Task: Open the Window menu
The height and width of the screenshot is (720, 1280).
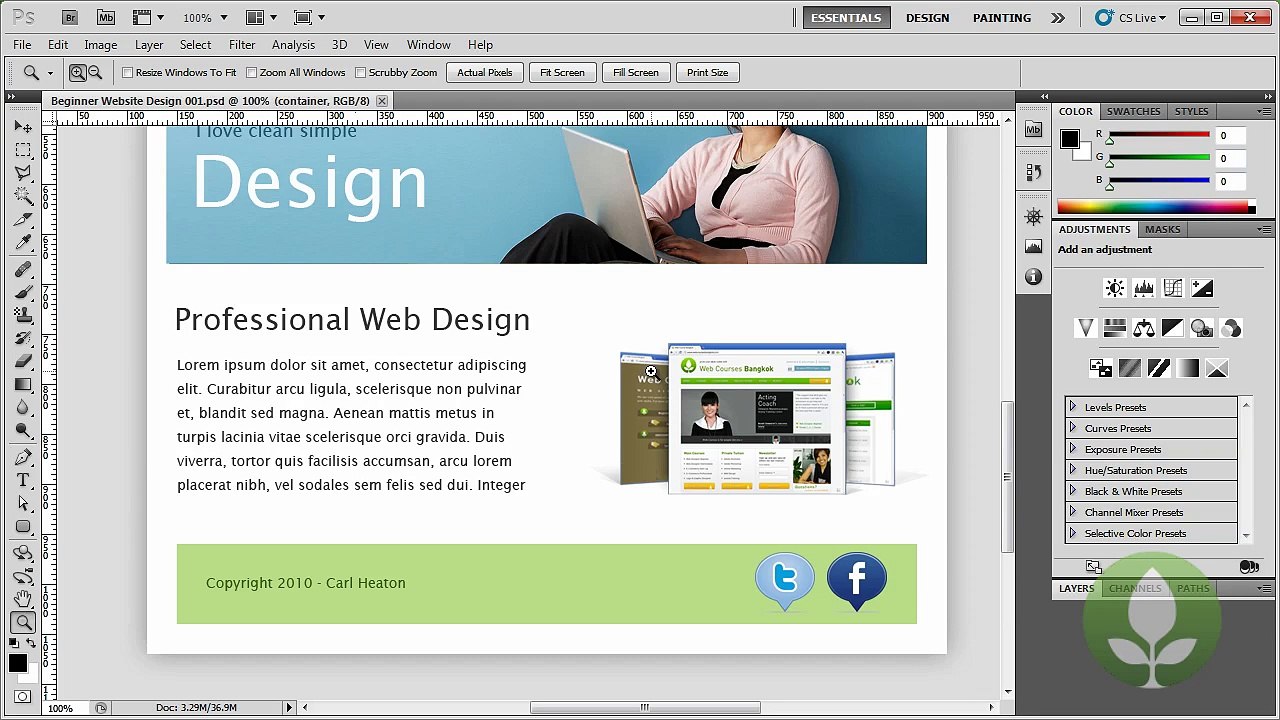Action: [x=428, y=45]
